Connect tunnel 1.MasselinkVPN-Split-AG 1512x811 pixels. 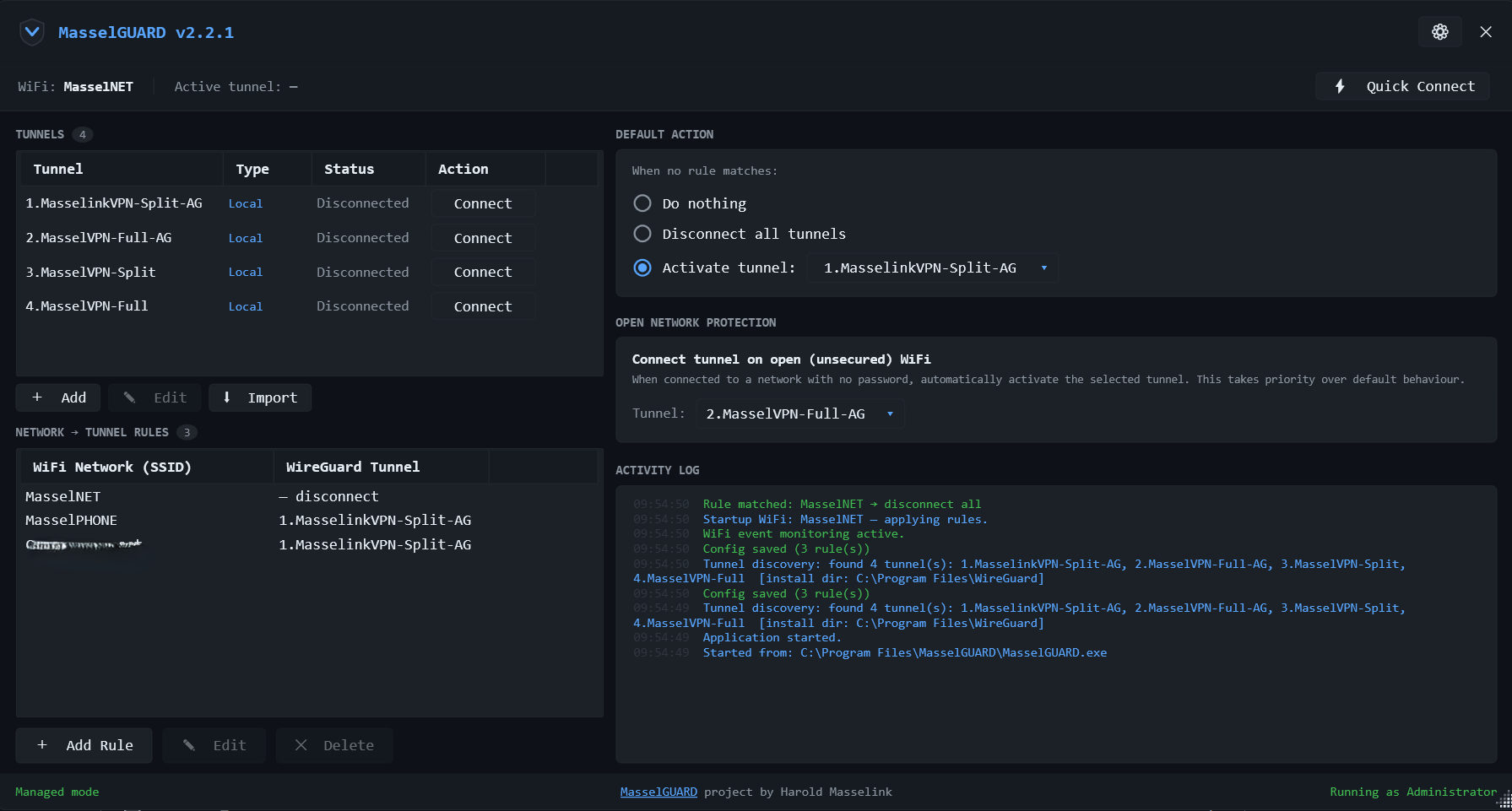pyautogui.click(x=482, y=203)
